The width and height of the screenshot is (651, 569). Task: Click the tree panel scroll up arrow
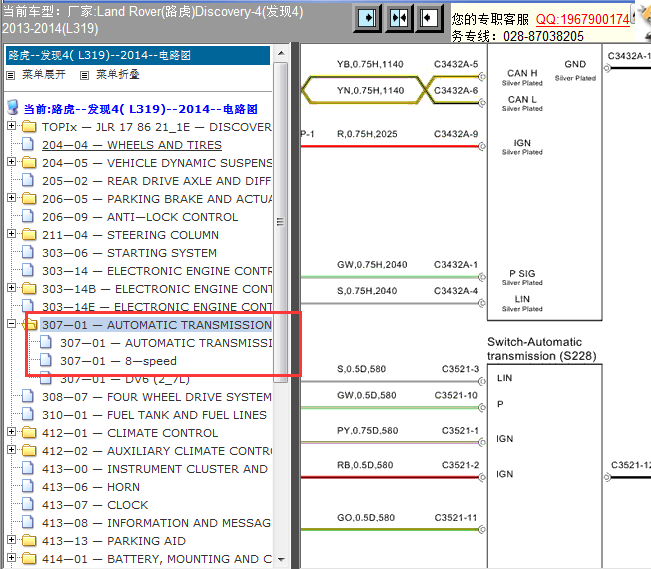tap(281, 53)
